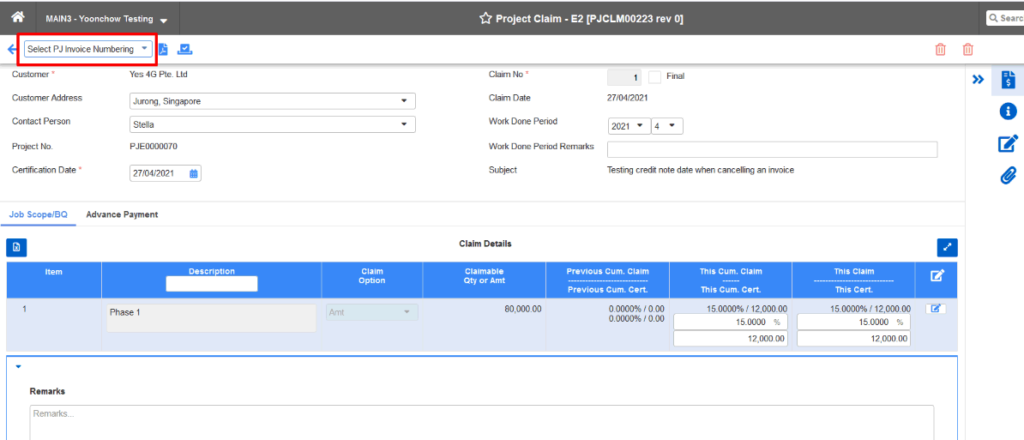Click the second red trash icon
Screen dimensions: 1024x440
(x=968, y=50)
